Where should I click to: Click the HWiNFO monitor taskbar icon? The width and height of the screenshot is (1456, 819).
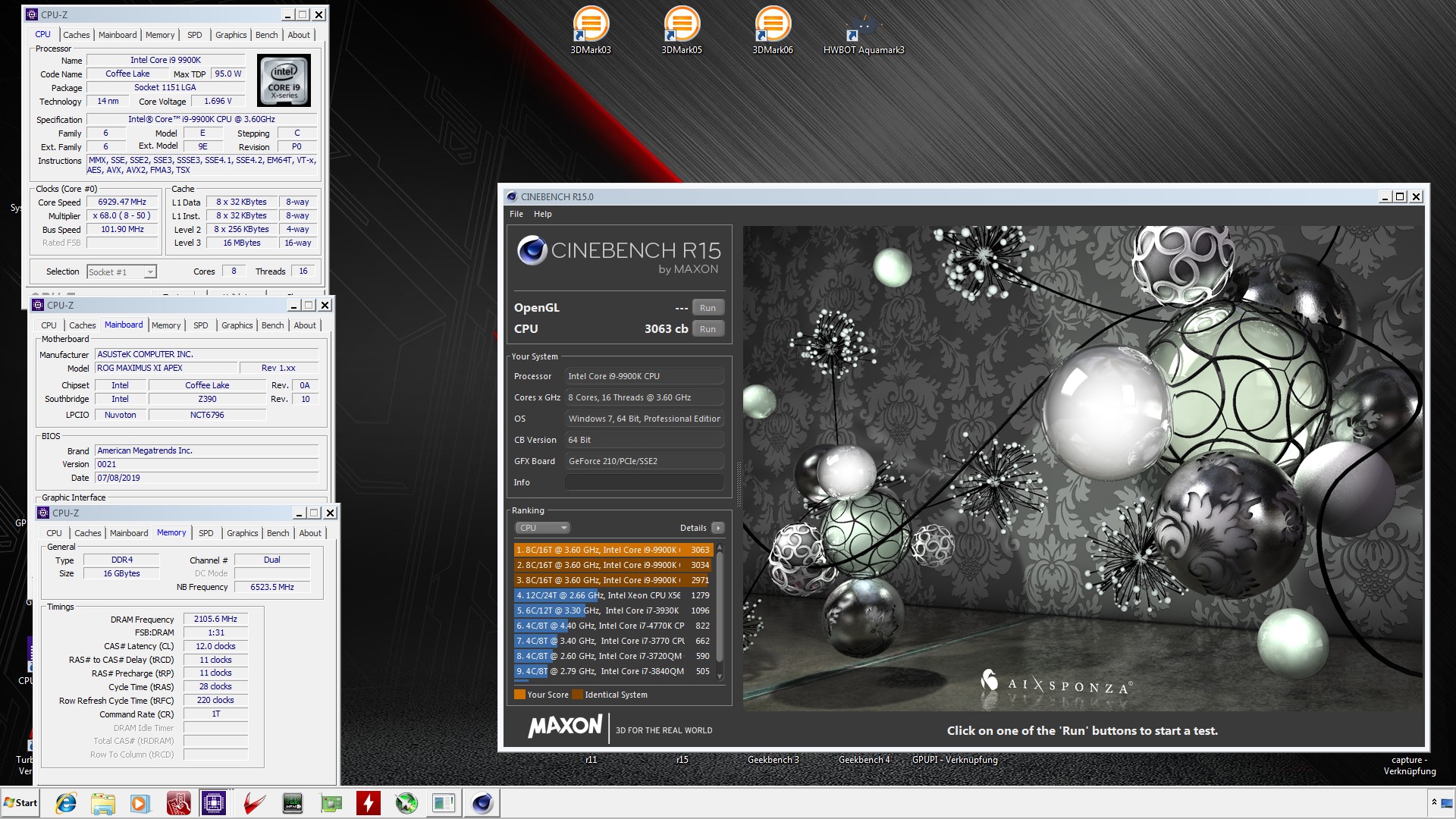point(292,803)
